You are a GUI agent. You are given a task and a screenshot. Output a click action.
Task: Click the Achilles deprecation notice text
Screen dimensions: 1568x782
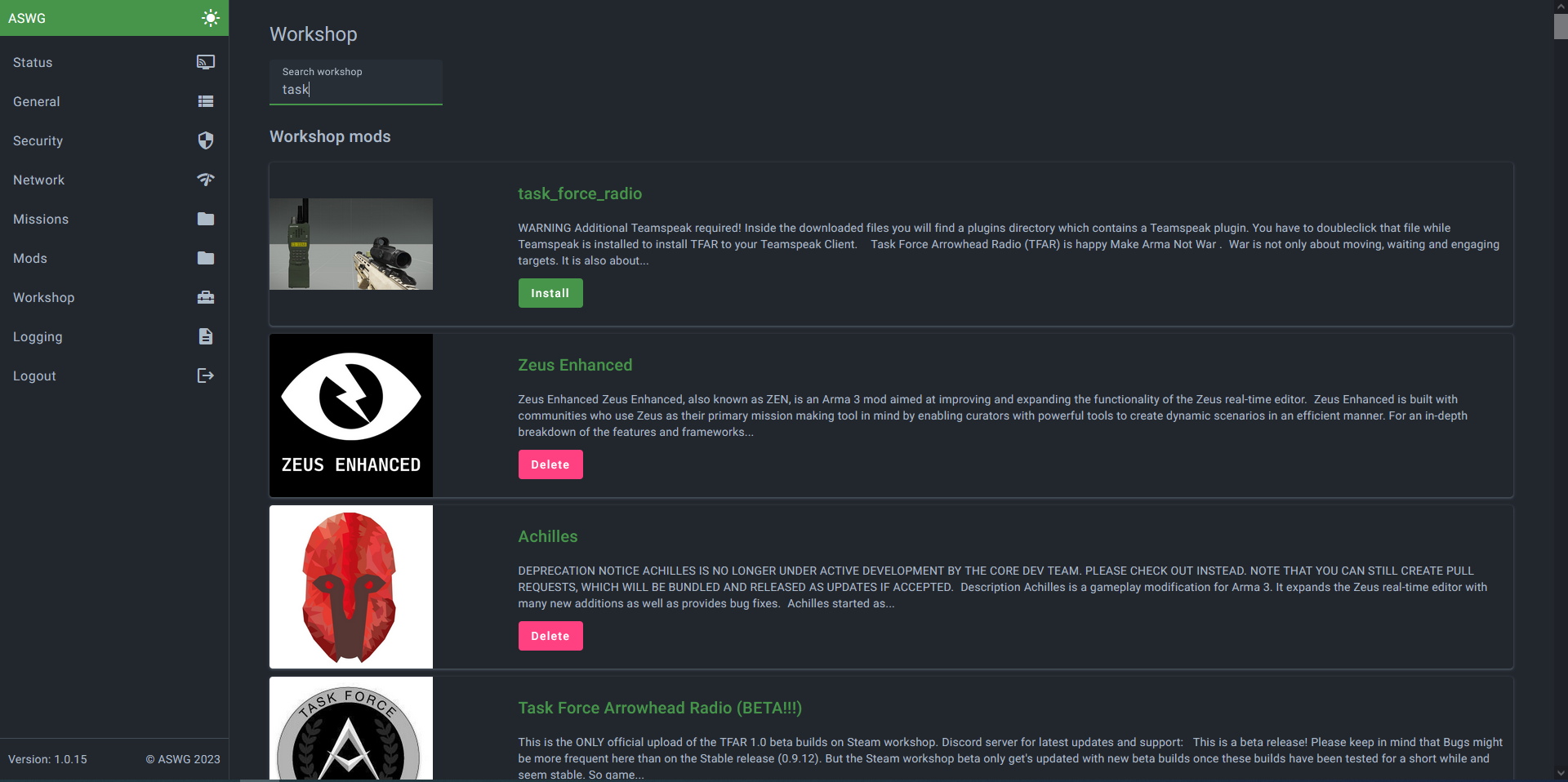tap(1003, 587)
